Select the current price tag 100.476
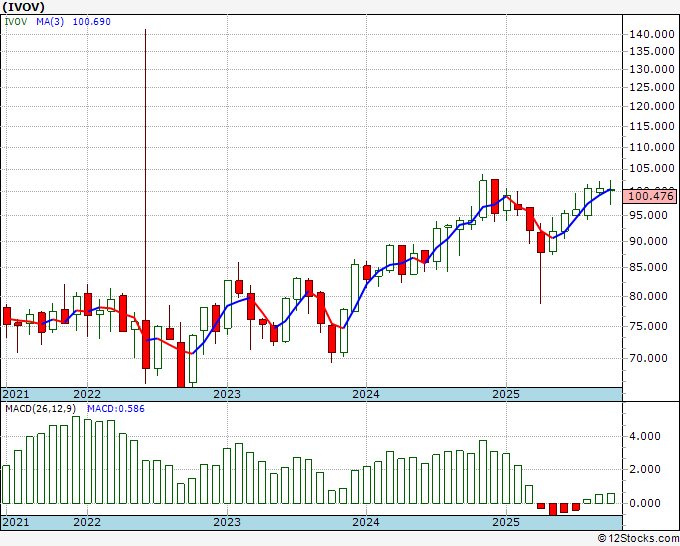This screenshot has height=546, width=680. (x=651, y=196)
